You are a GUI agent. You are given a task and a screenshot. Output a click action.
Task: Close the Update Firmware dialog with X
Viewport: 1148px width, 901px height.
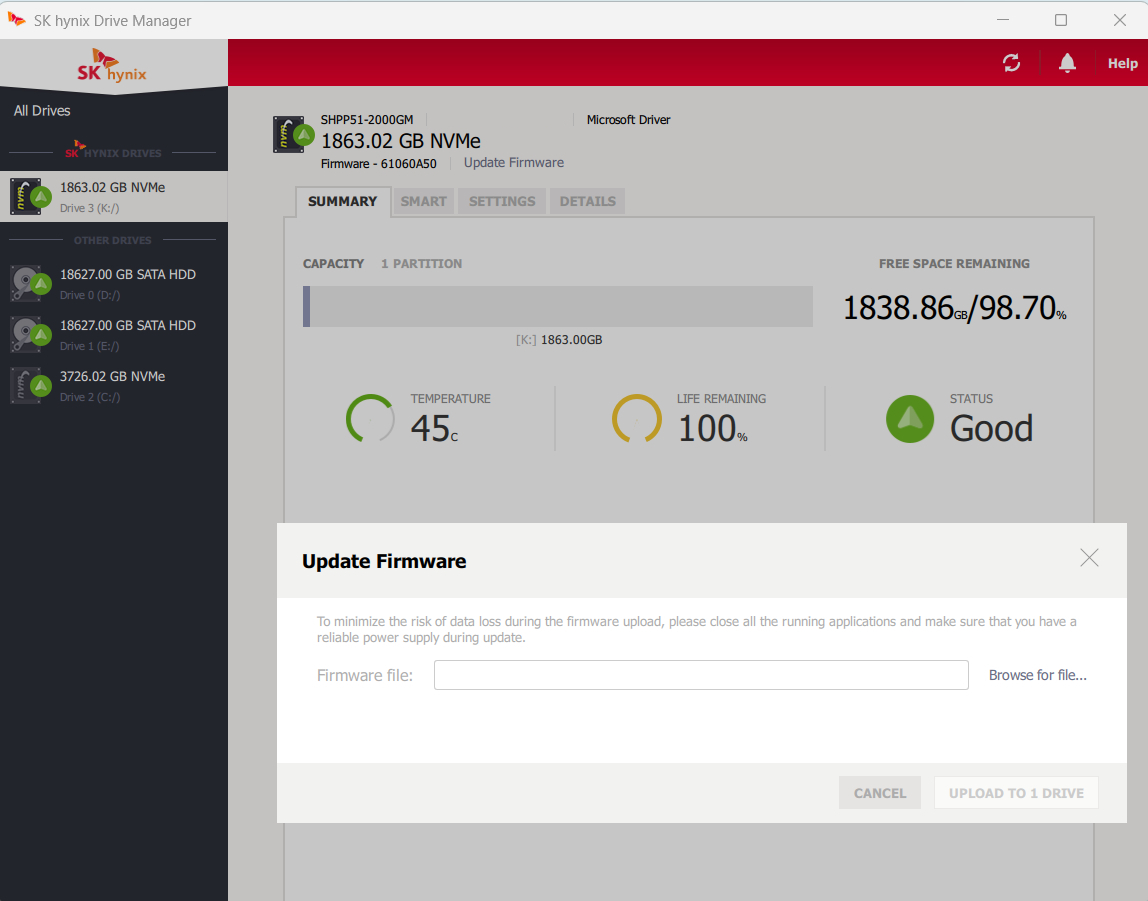coord(1089,558)
